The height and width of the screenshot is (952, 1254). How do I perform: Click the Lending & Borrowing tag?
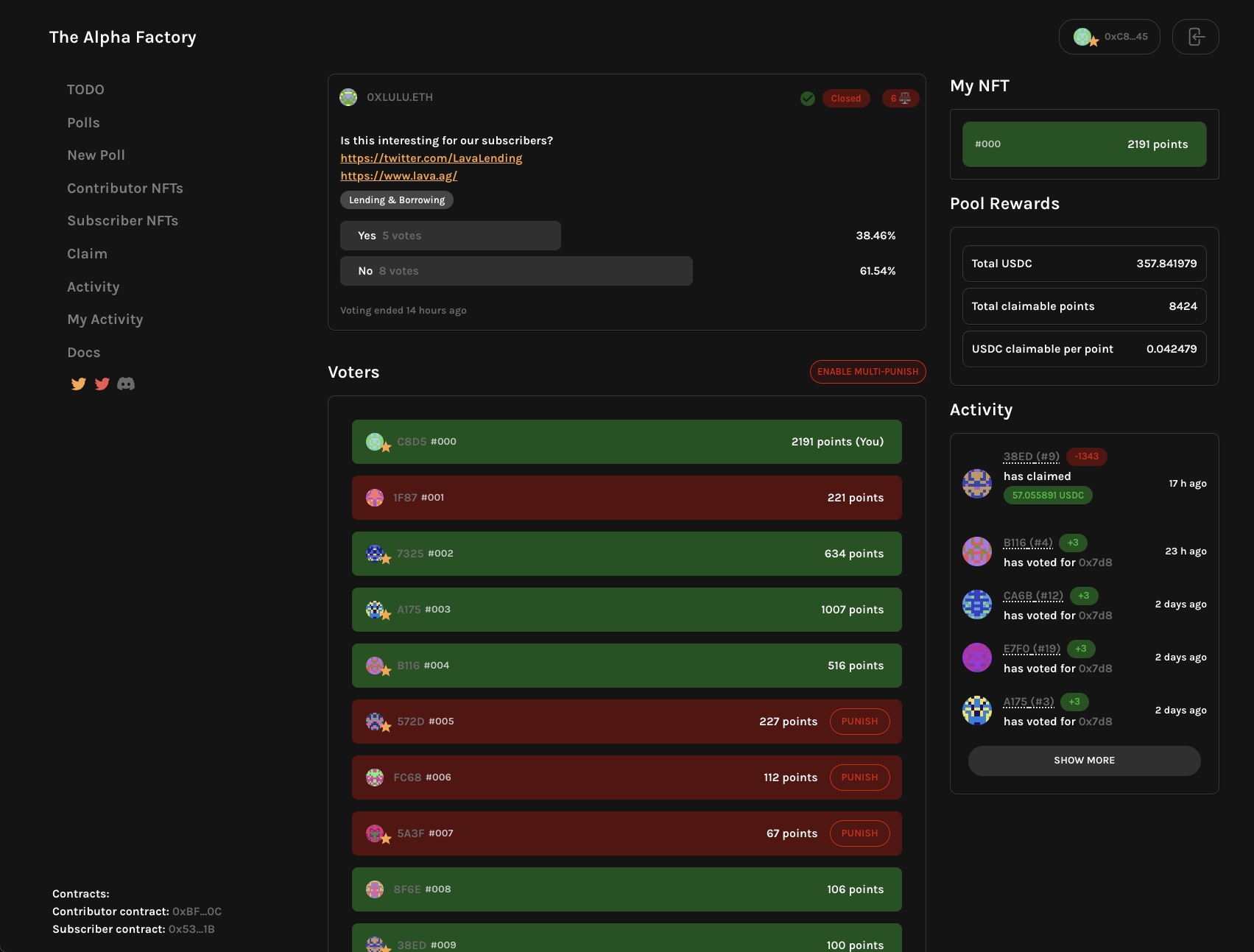pos(396,200)
